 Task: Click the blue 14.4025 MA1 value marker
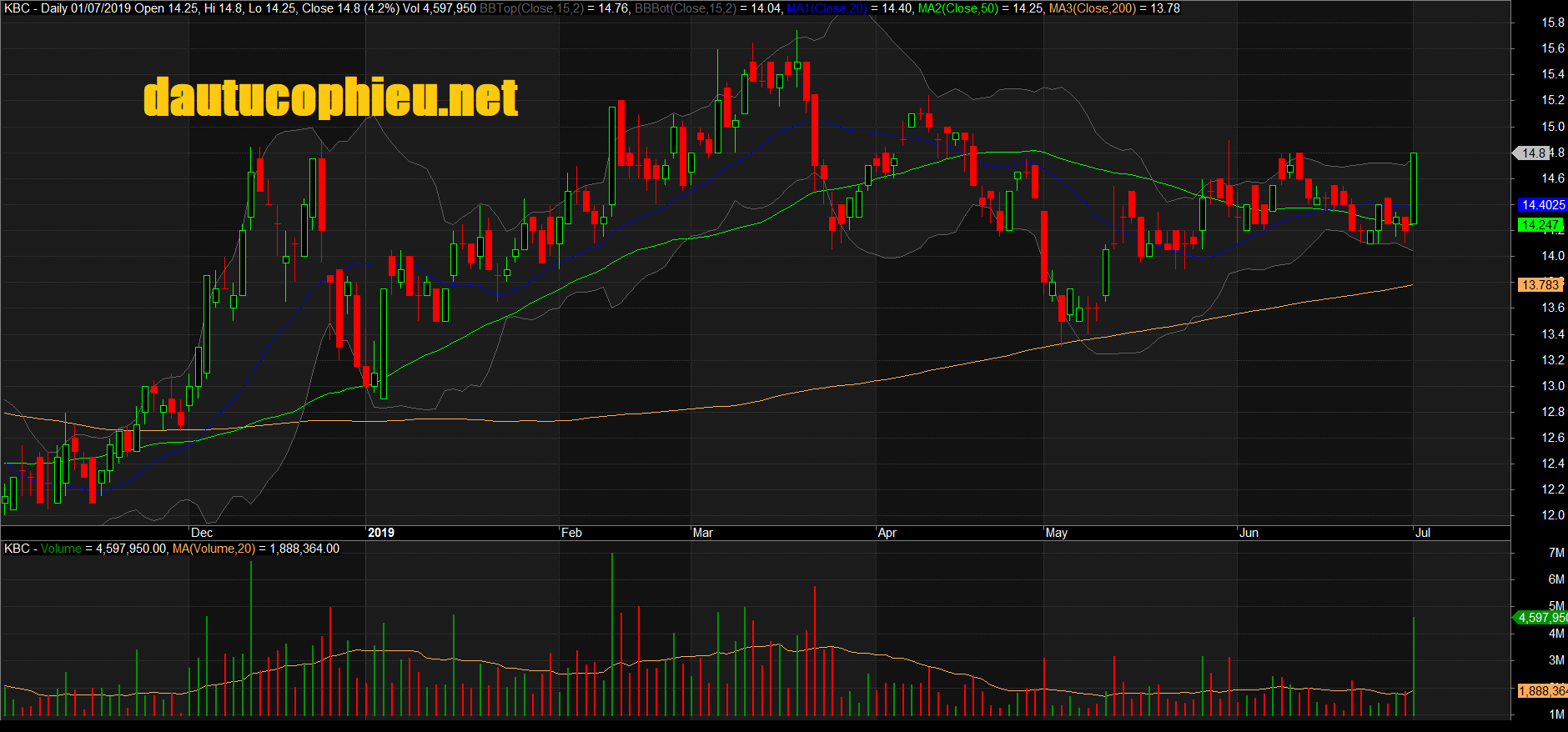(x=1541, y=205)
